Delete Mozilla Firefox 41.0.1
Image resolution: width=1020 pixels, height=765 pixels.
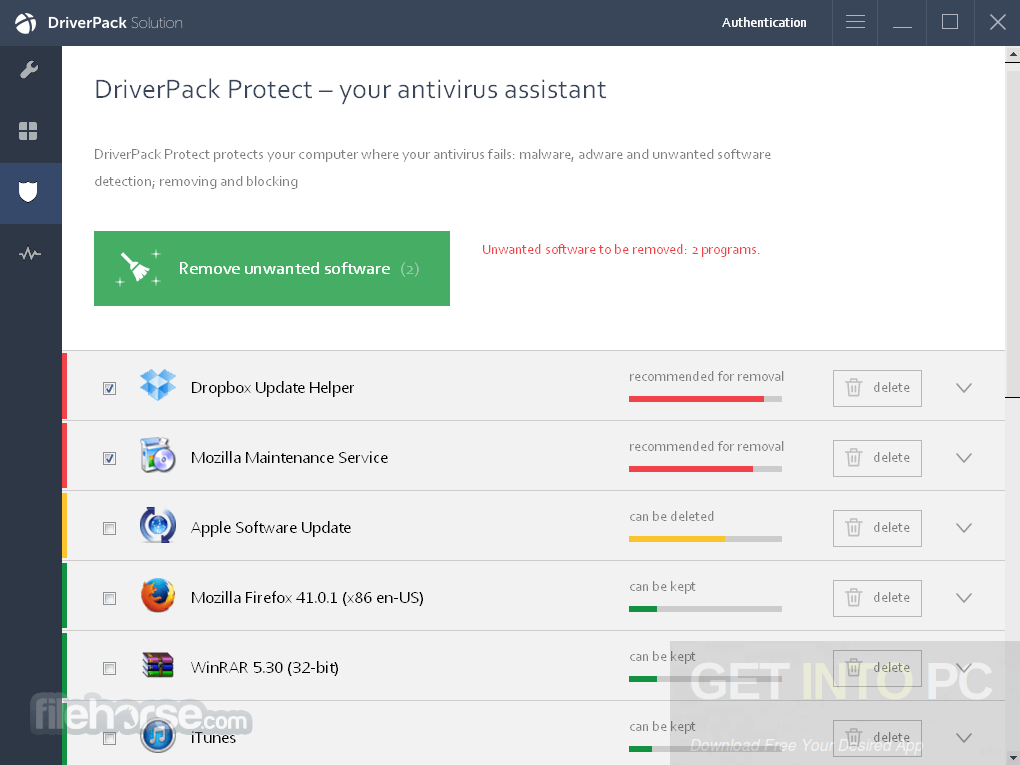point(877,598)
